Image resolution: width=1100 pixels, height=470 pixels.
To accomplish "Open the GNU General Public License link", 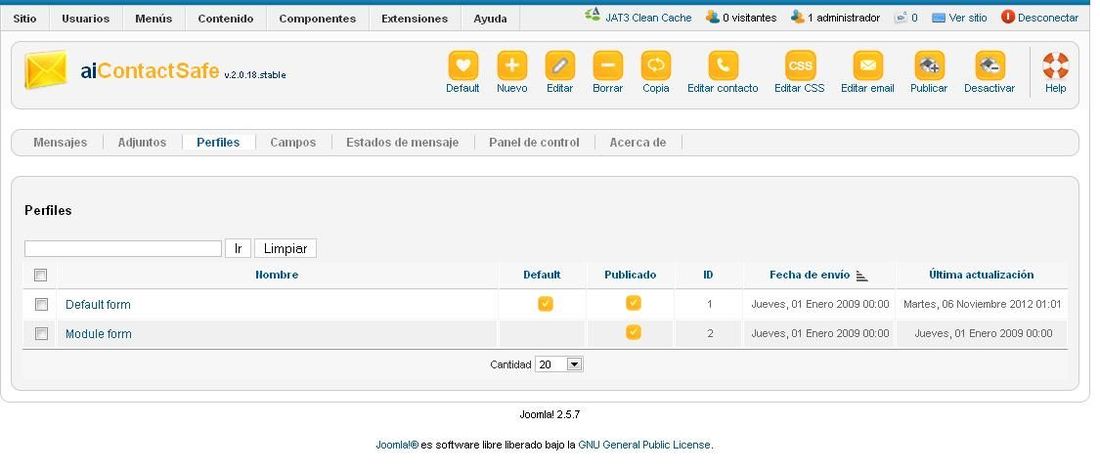I will (x=645, y=445).
